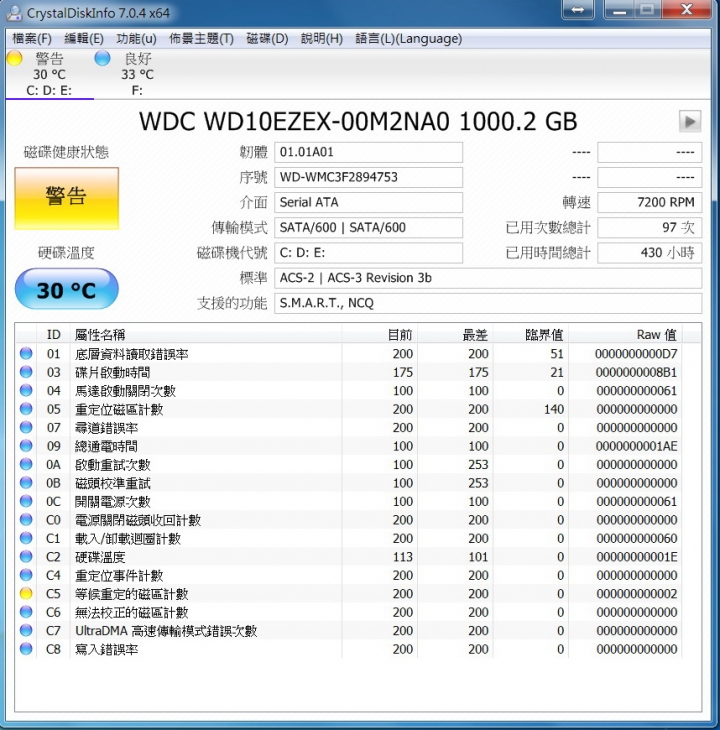Click the features field S.M.A.R.T., NCQ
720x730 pixels.
pos(488,303)
